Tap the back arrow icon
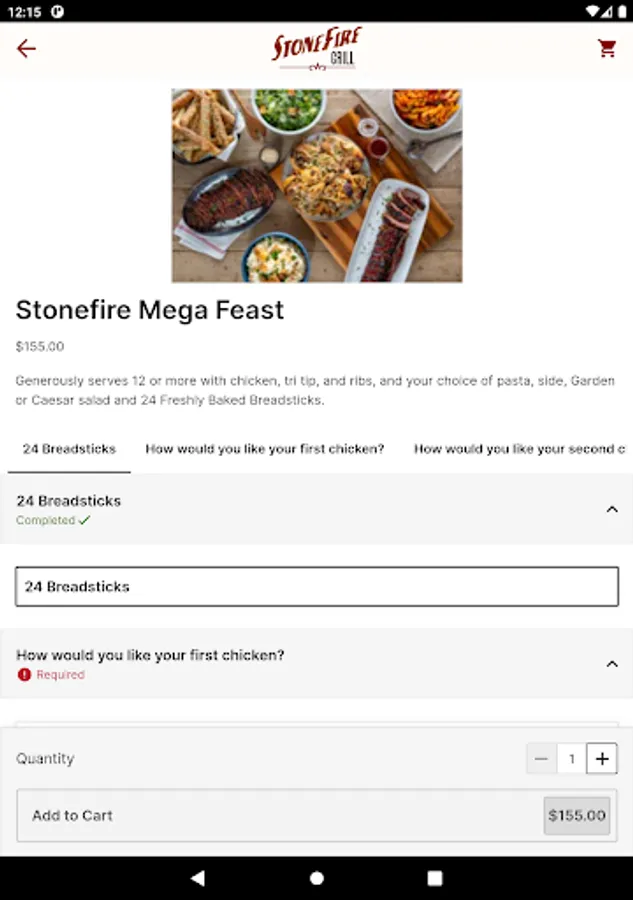 coord(26,49)
